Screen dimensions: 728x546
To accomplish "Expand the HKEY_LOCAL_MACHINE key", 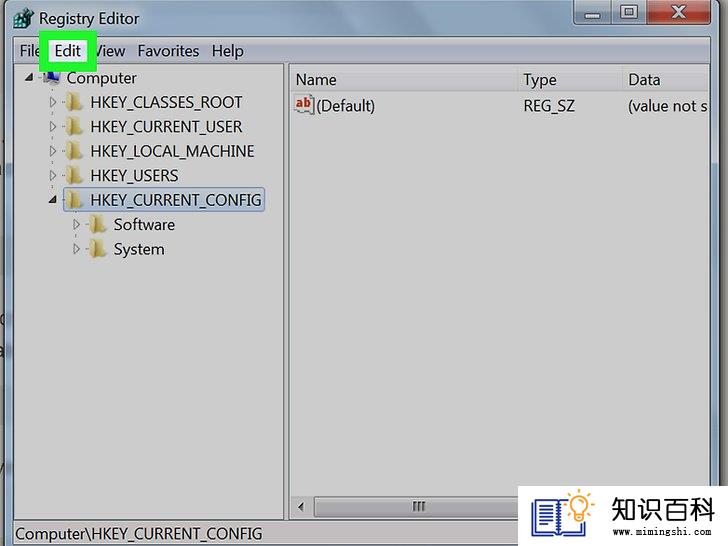I will pyautogui.click(x=52, y=151).
